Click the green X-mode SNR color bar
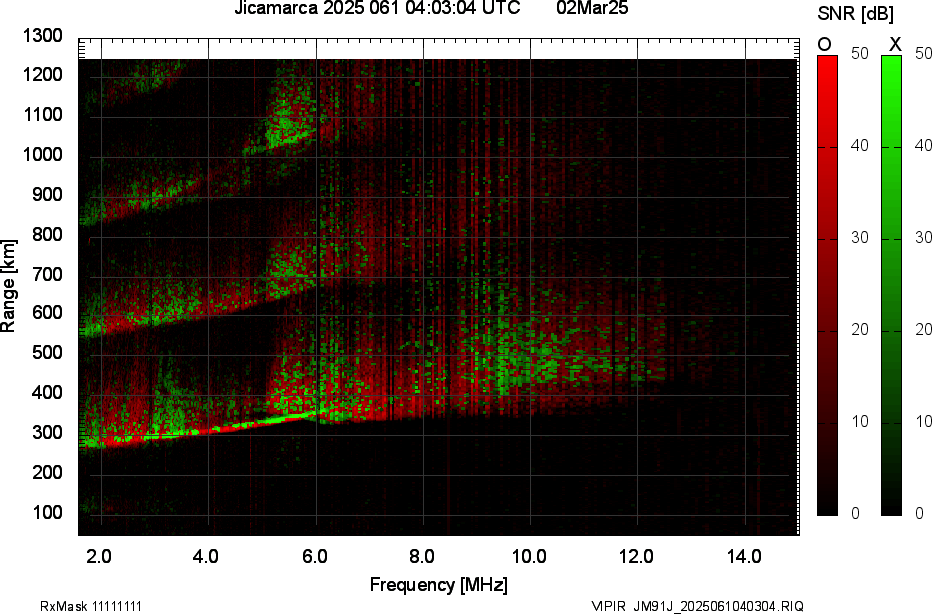The width and height of the screenshot is (932, 614). point(891,285)
